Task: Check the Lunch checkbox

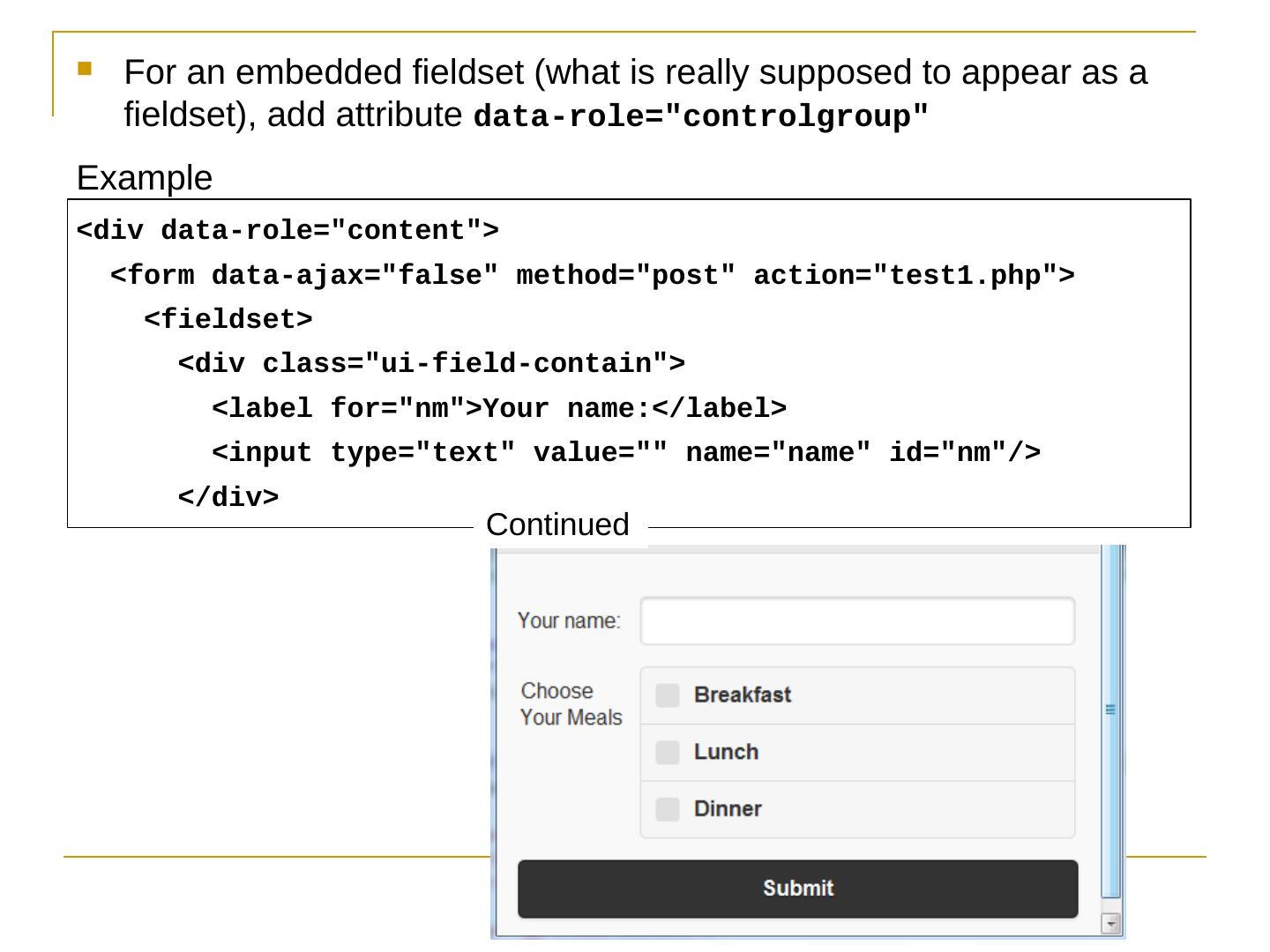Action: tap(668, 752)
